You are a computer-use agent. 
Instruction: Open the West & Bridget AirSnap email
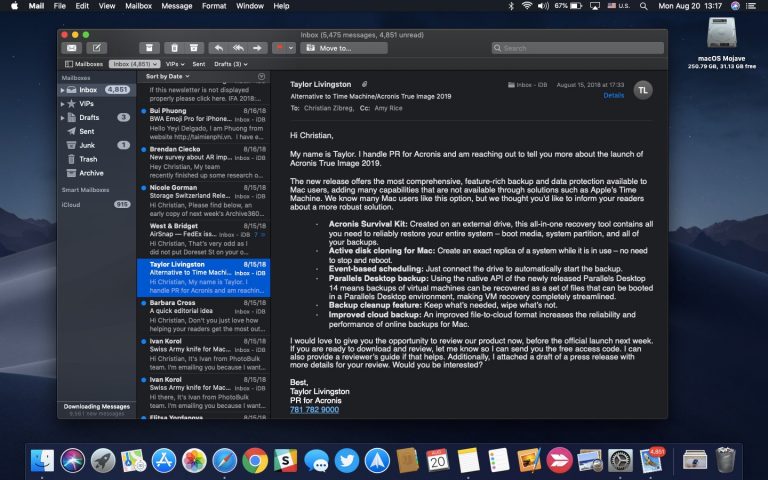click(204, 239)
